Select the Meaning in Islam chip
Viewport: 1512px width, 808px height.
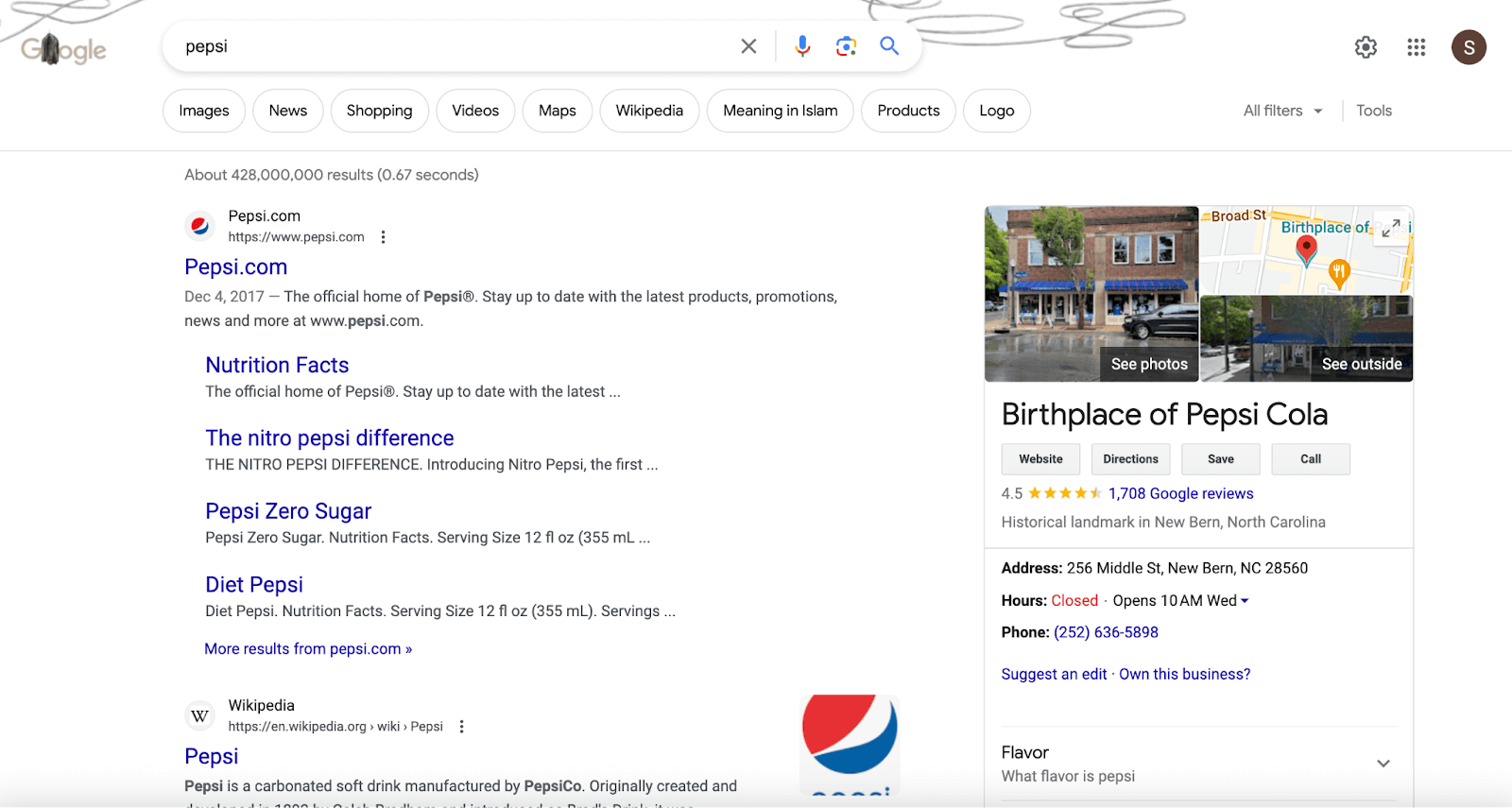point(781,111)
